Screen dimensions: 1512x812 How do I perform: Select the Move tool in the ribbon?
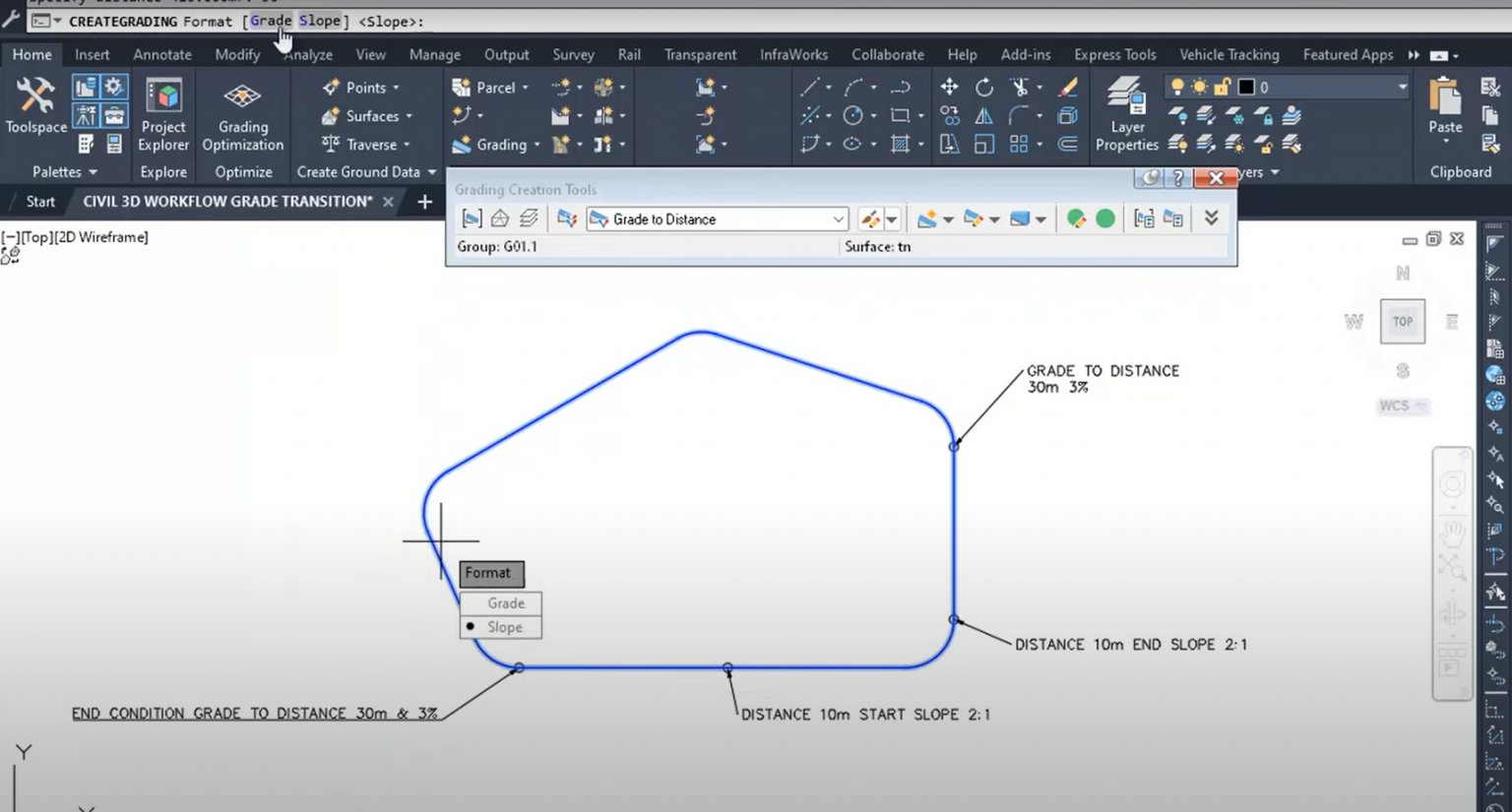(949, 88)
